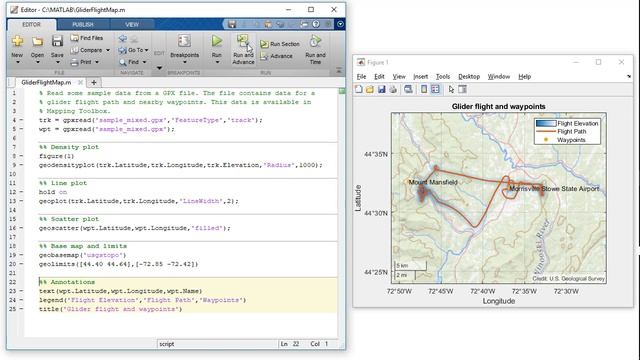The image size is (640, 360).
Task: Open Window menu in Figure 1
Action: tap(499, 77)
